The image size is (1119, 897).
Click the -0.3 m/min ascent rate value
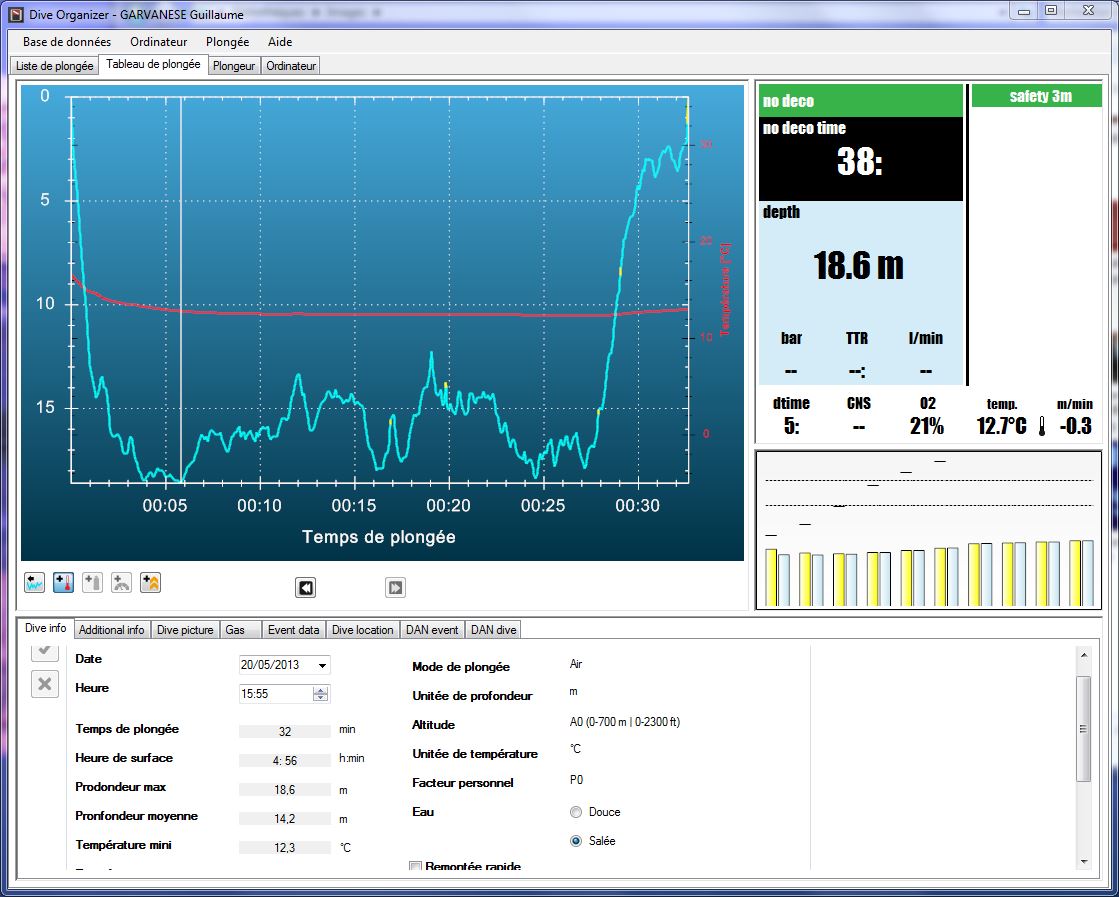point(1075,426)
